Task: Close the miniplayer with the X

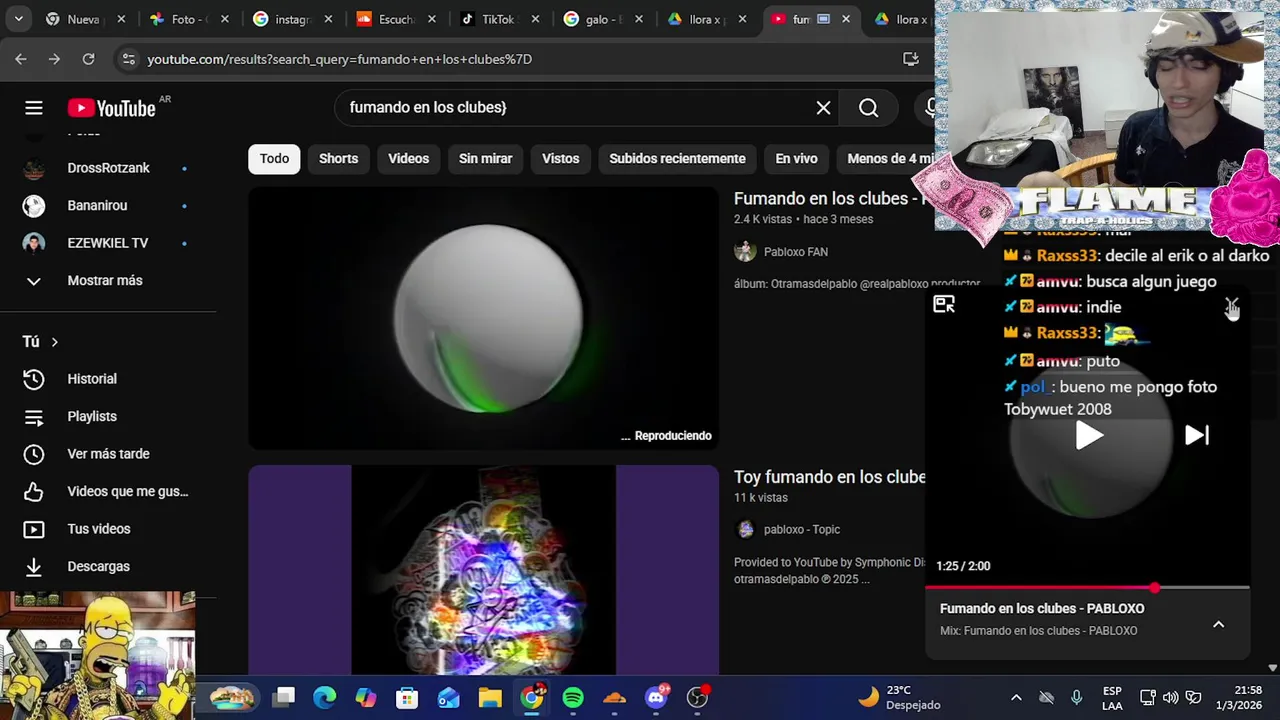Action: (1231, 305)
